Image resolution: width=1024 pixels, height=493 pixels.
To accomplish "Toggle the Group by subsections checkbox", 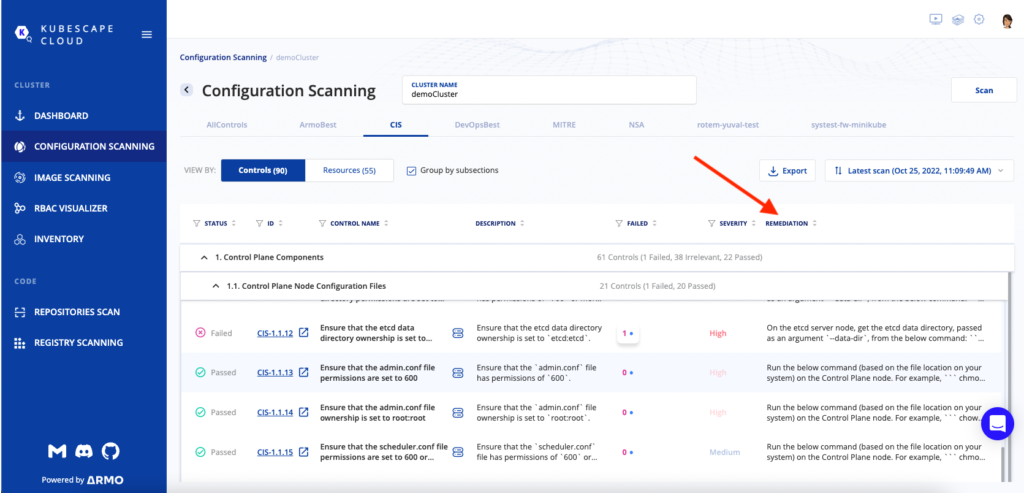I will (411, 170).
